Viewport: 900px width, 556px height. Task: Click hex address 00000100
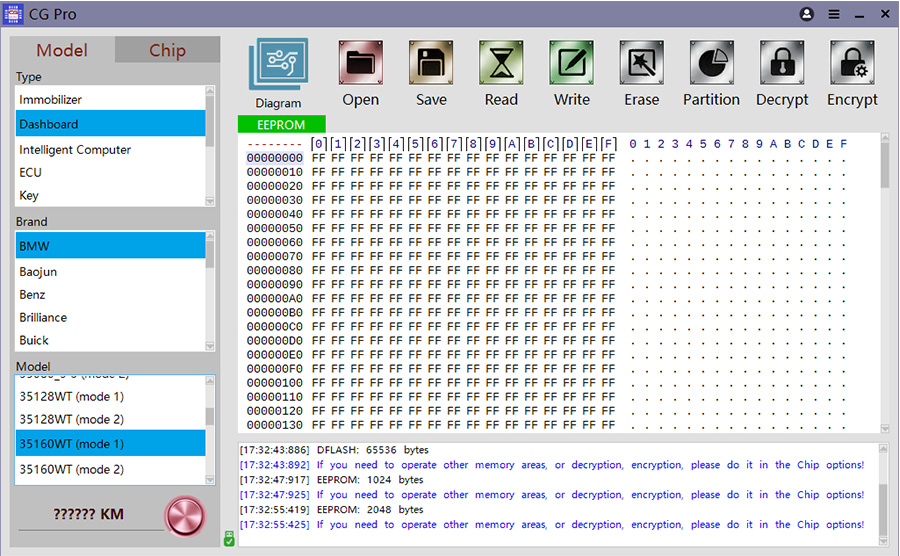pyautogui.click(x=275, y=383)
